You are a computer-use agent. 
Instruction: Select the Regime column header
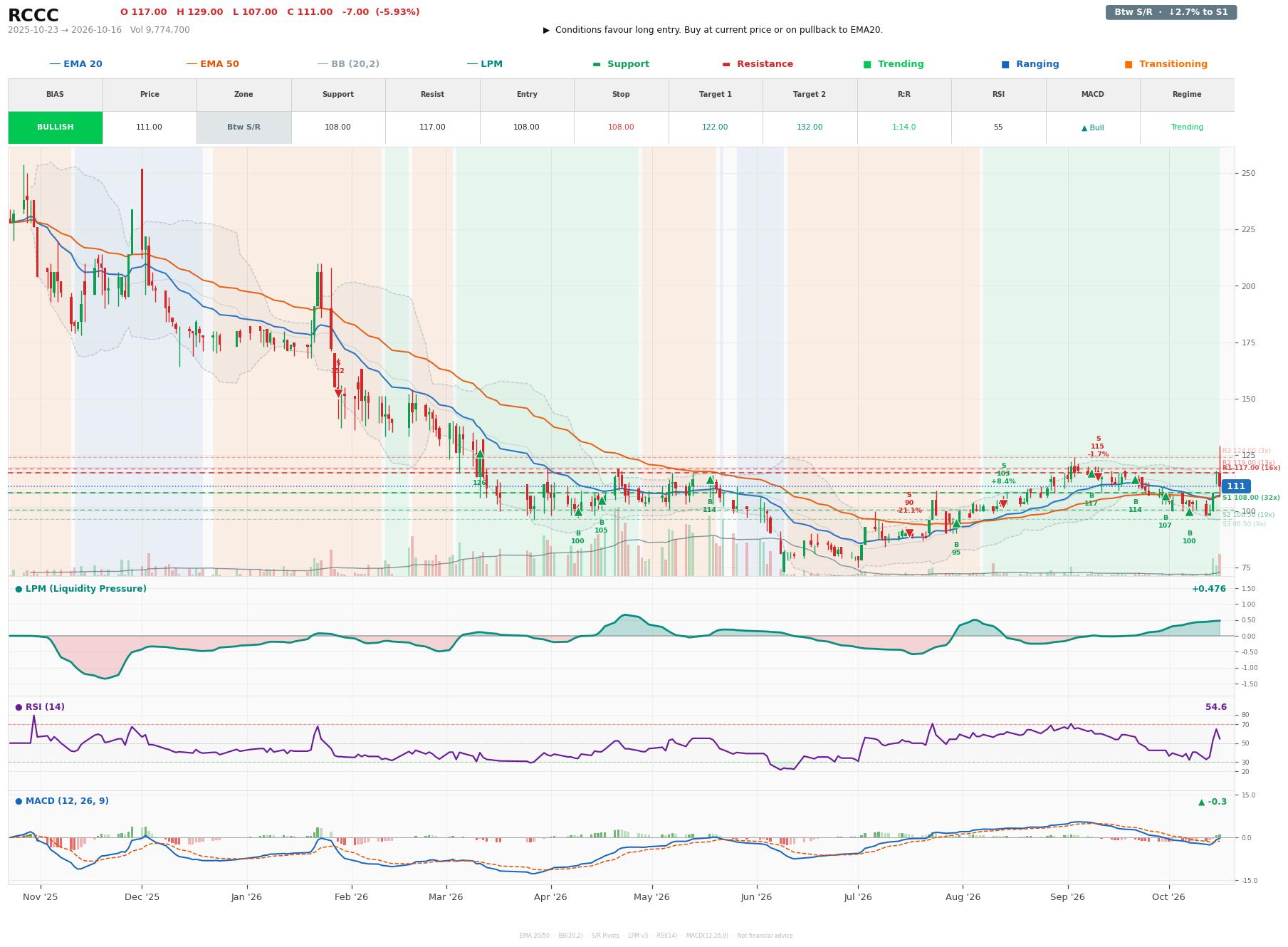1187,94
